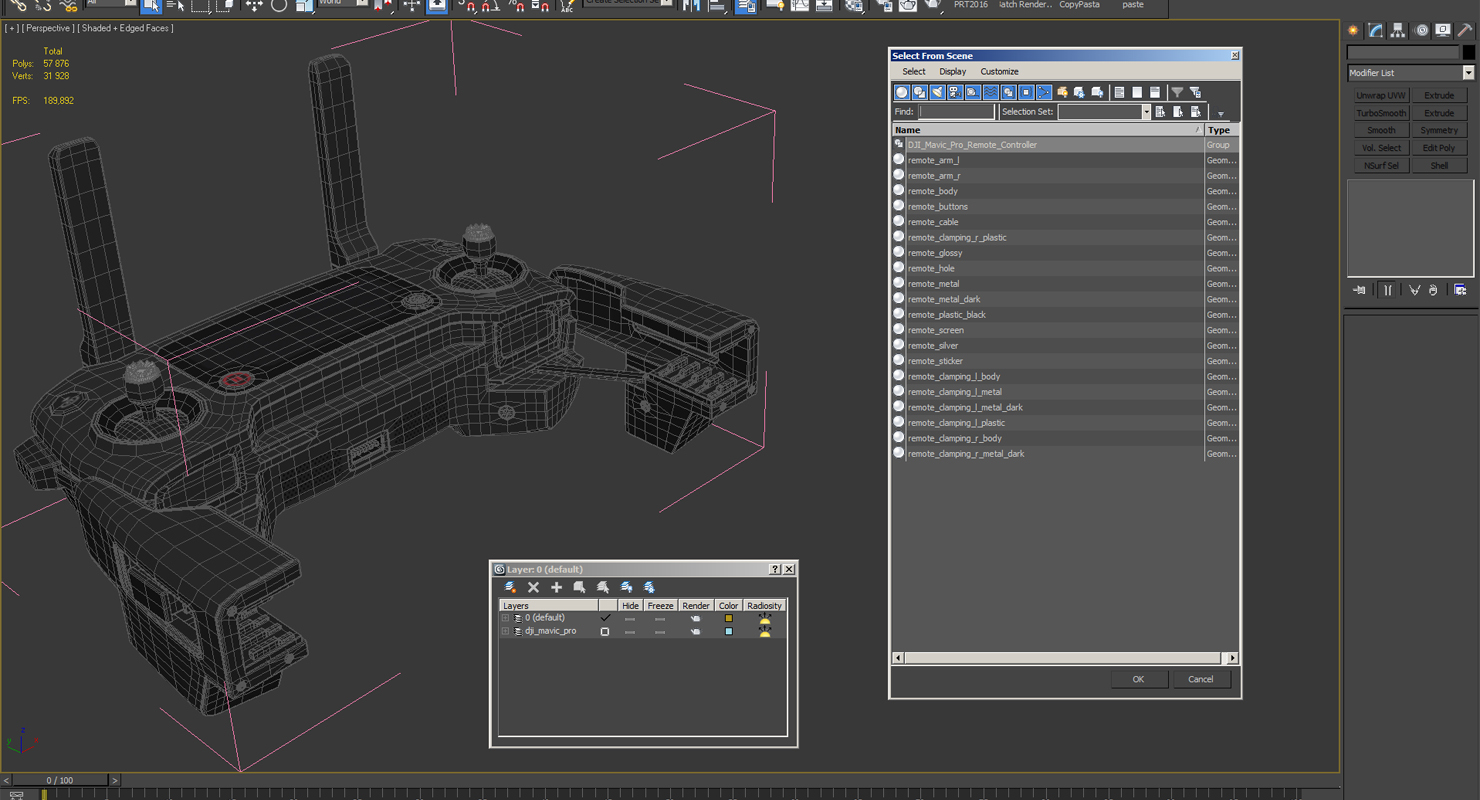Click Create New Layer icon in Layer dialog
Image resolution: width=1480 pixels, height=800 pixels.
click(x=511, y=587)
